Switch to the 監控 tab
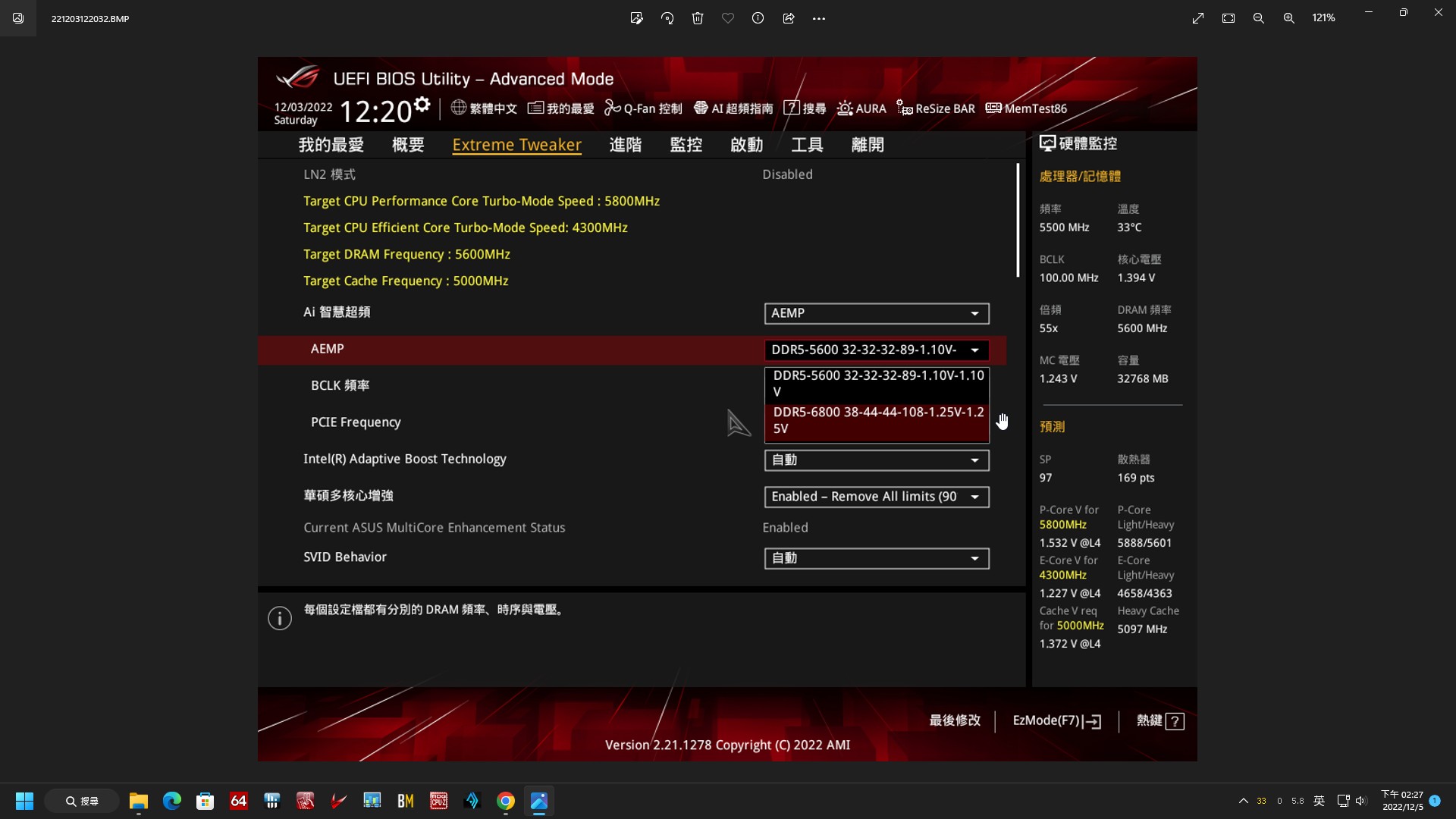This screenshot has height=819, width=1456. 686,145
